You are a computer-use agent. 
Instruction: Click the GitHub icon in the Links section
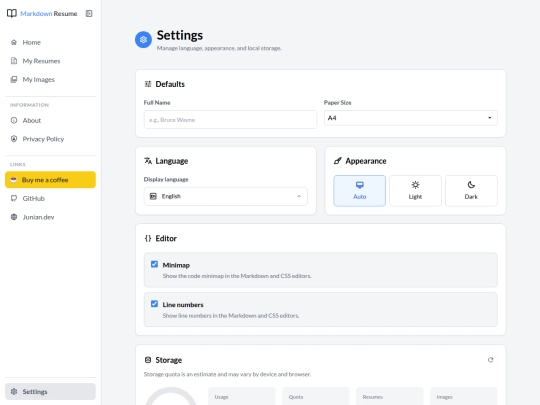[14, 198]
